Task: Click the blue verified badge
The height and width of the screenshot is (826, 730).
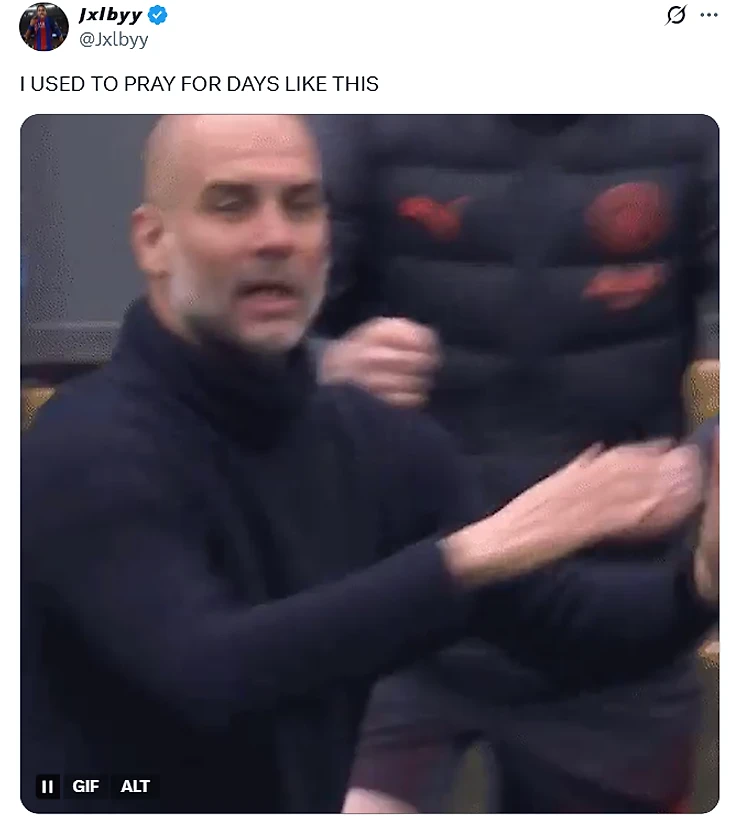Action: tap(157, 15)
